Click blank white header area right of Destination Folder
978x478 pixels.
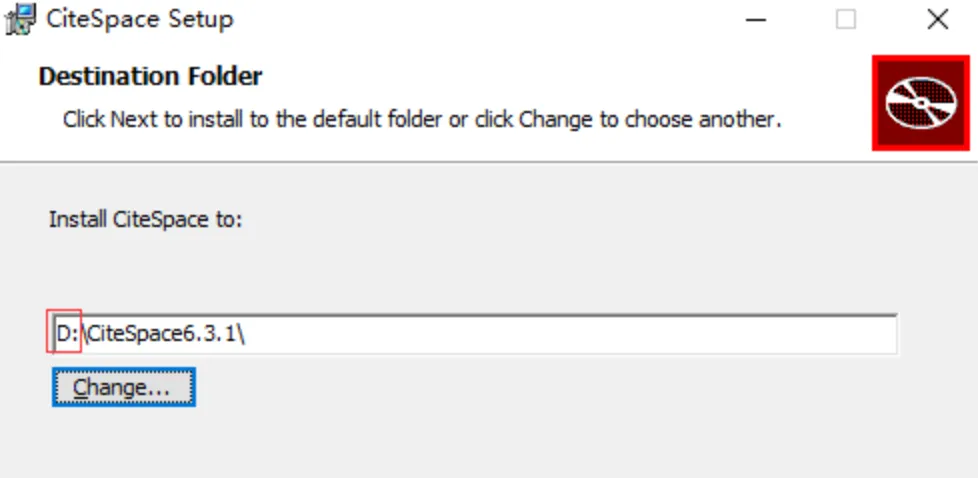[561, 77]
